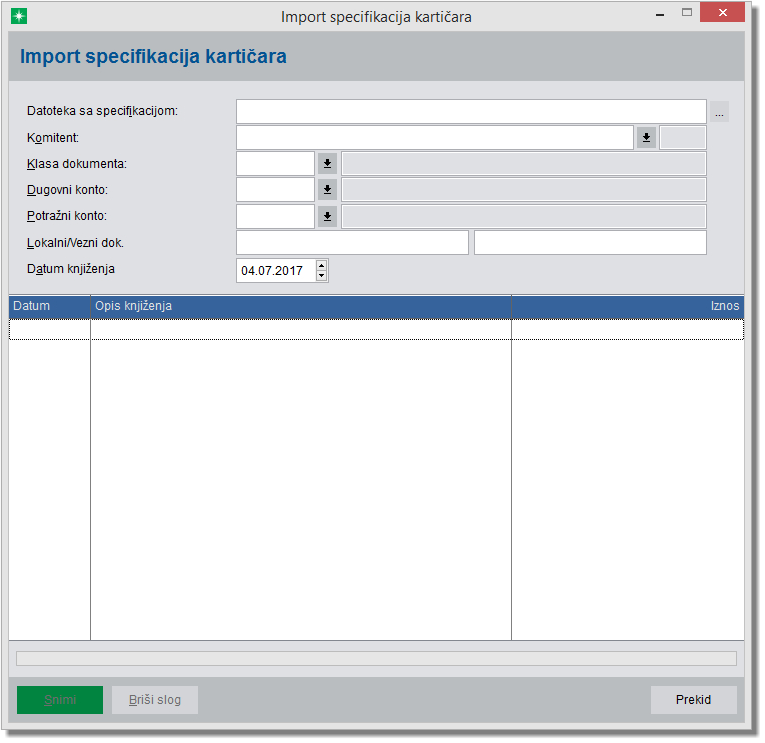The height and width of the screenshot is (743, 765).
Task: Select the Opis knjiženja column header
Action: [300, 305]
